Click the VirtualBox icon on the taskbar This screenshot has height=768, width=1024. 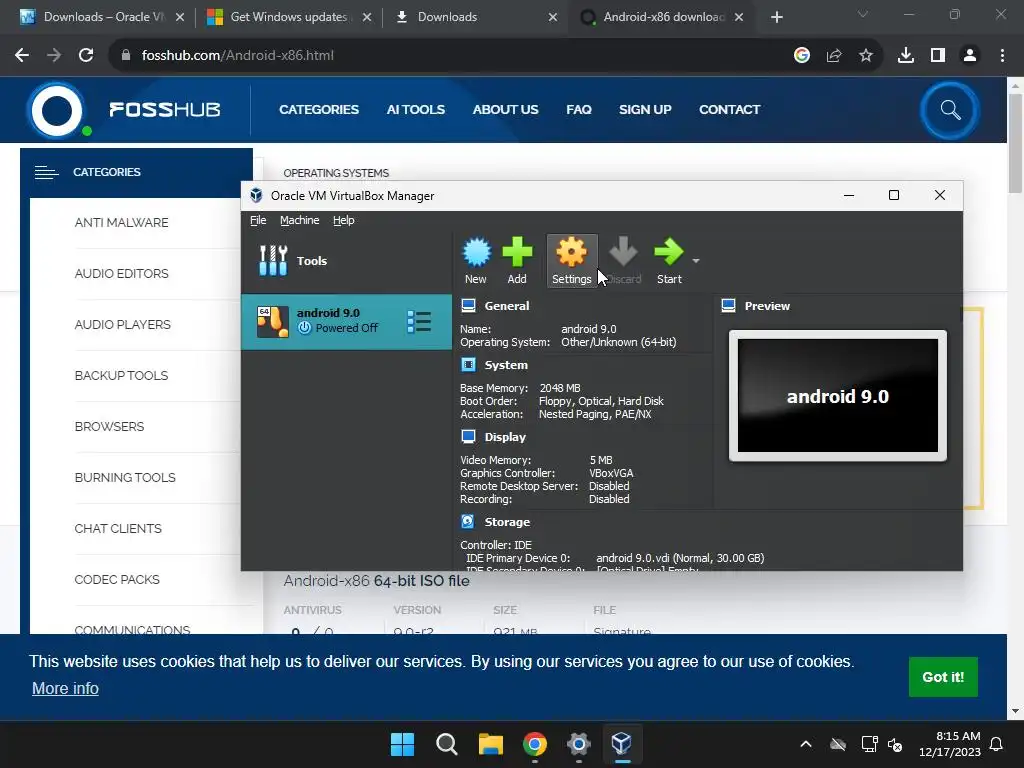tap(621, 744)
